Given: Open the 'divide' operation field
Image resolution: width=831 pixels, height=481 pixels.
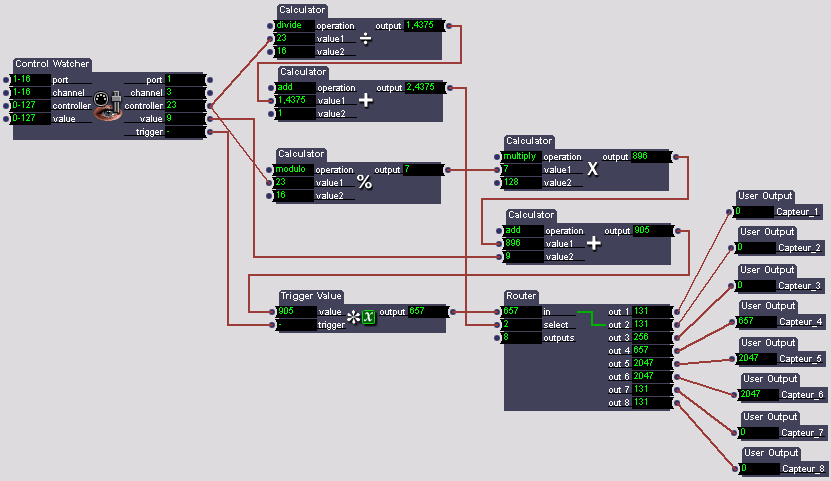Looking at the screenshot, I should click(x=295, y=25).
